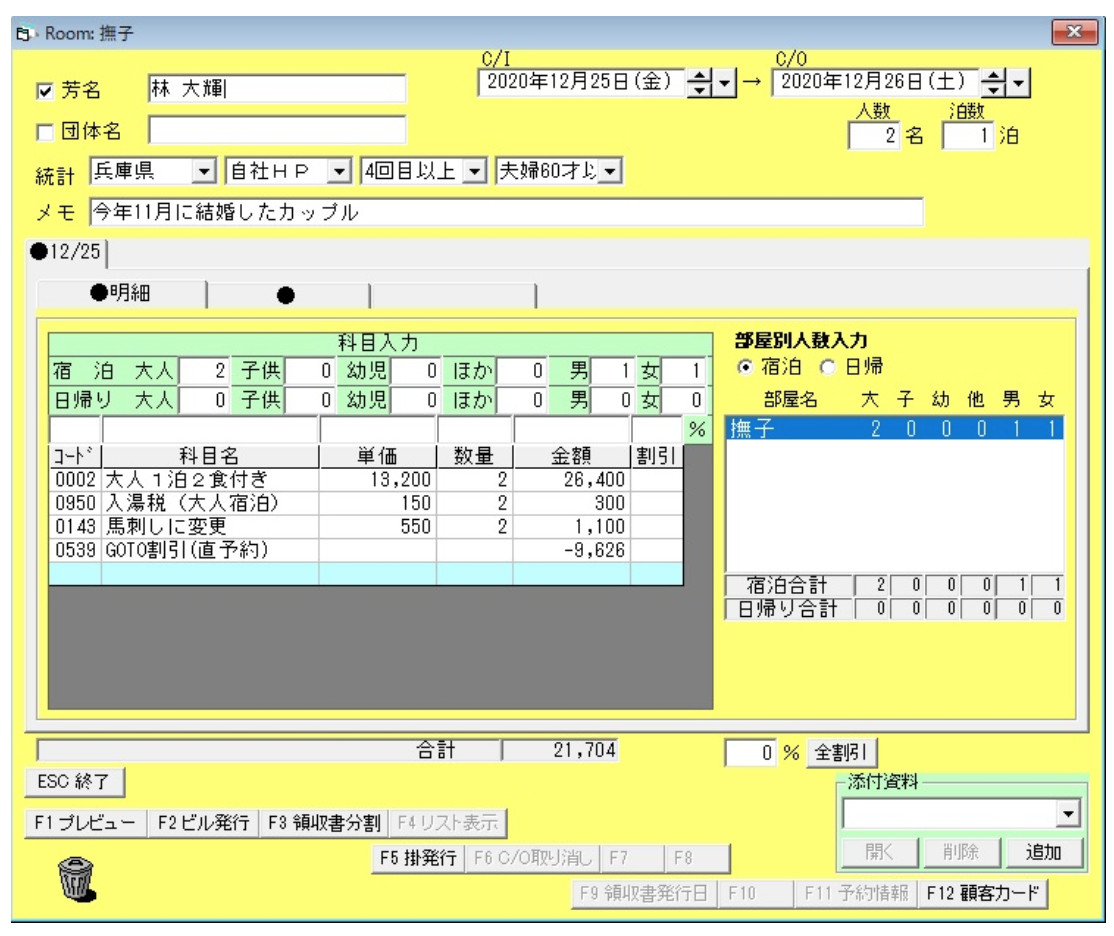
Task: Click the 全割引 button
Action: coord(838,751)
